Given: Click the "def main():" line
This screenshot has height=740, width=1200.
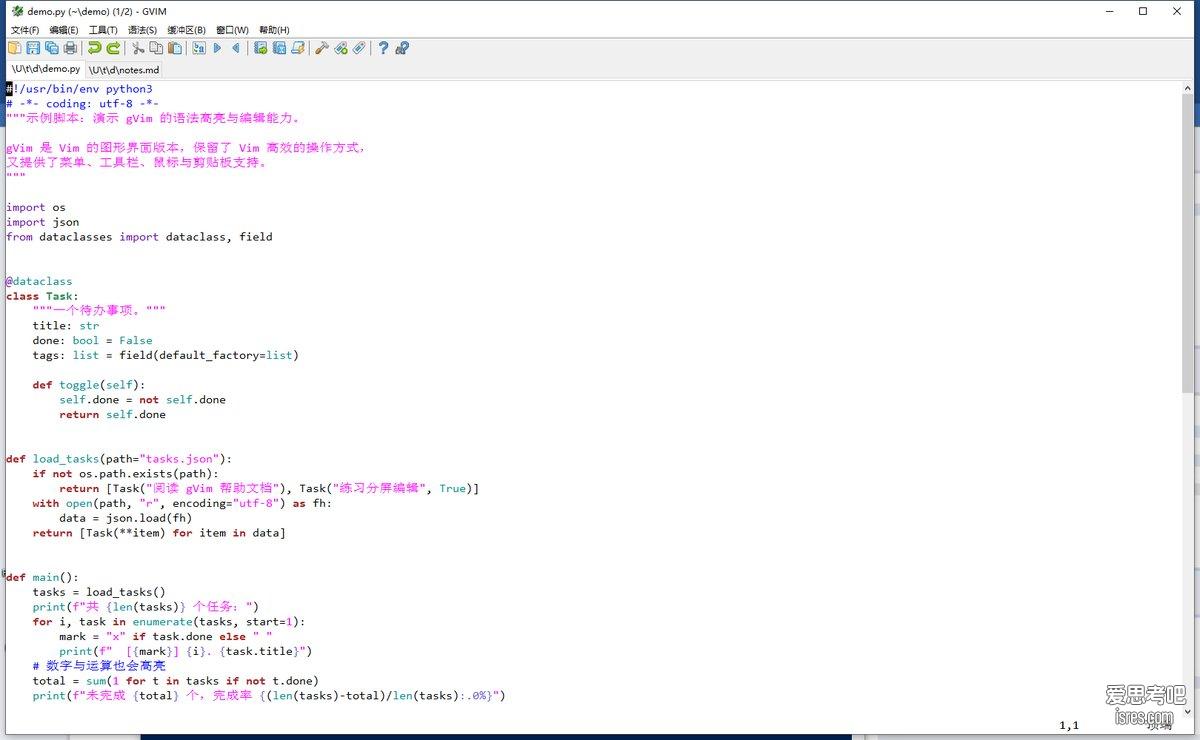Looking at the screenshot, I should tap(42, 577).
